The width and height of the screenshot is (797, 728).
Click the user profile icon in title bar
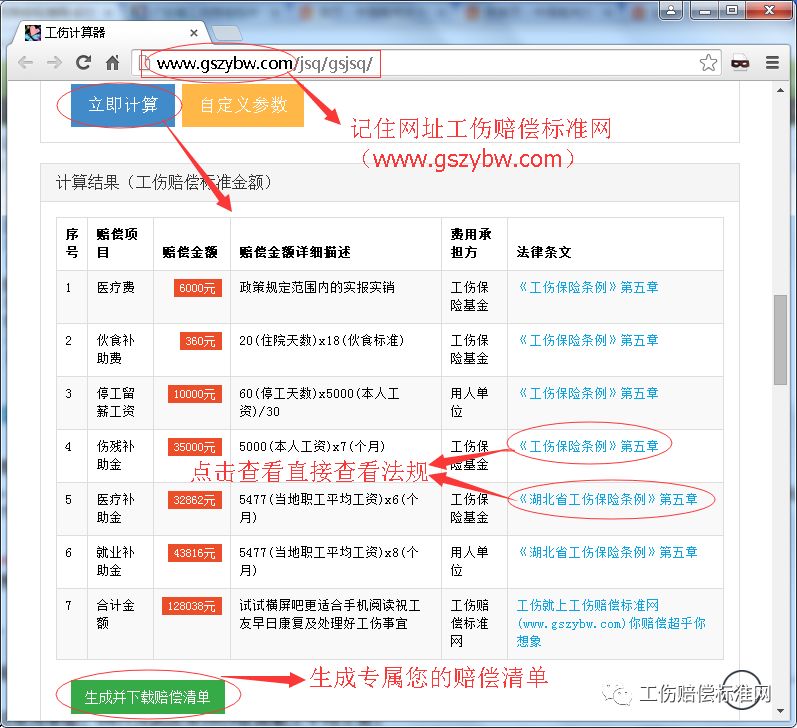671,10
